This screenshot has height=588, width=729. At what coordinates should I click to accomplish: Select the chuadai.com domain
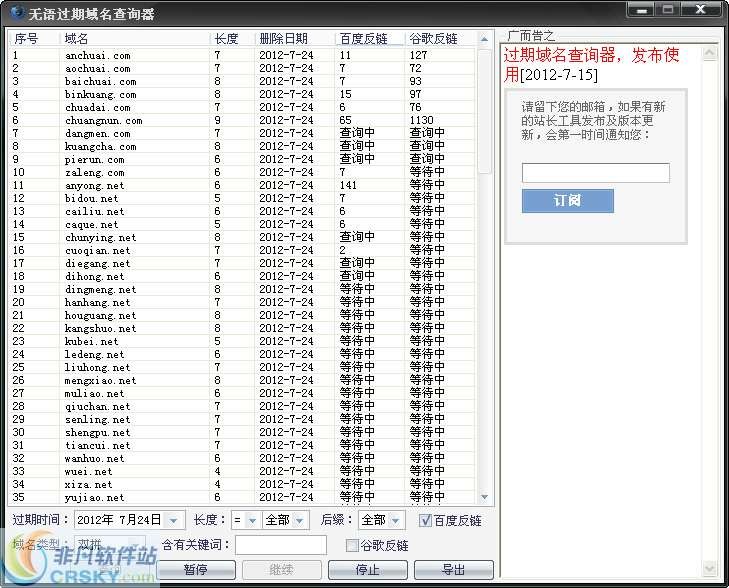click(x=98, y=107)
